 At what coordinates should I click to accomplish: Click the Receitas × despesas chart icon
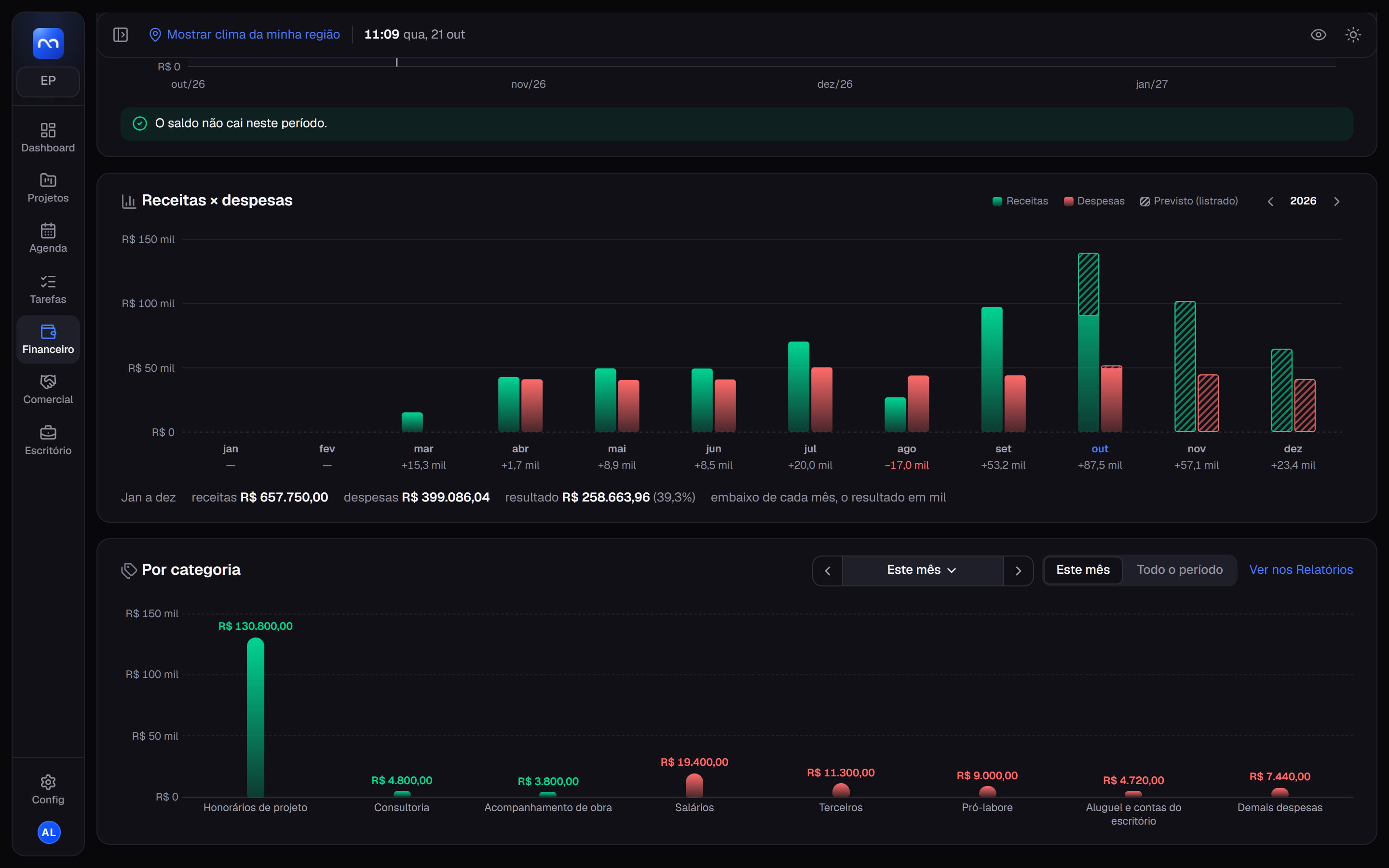[129, 201]
